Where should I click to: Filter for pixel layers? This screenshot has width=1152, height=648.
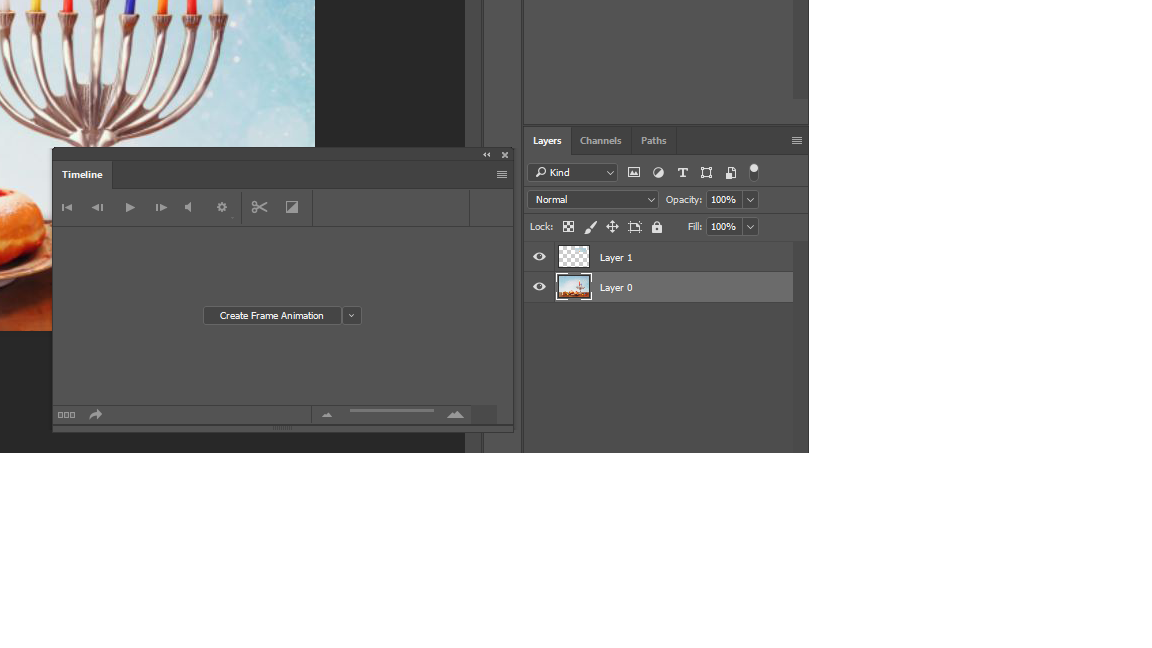(633, 173)
